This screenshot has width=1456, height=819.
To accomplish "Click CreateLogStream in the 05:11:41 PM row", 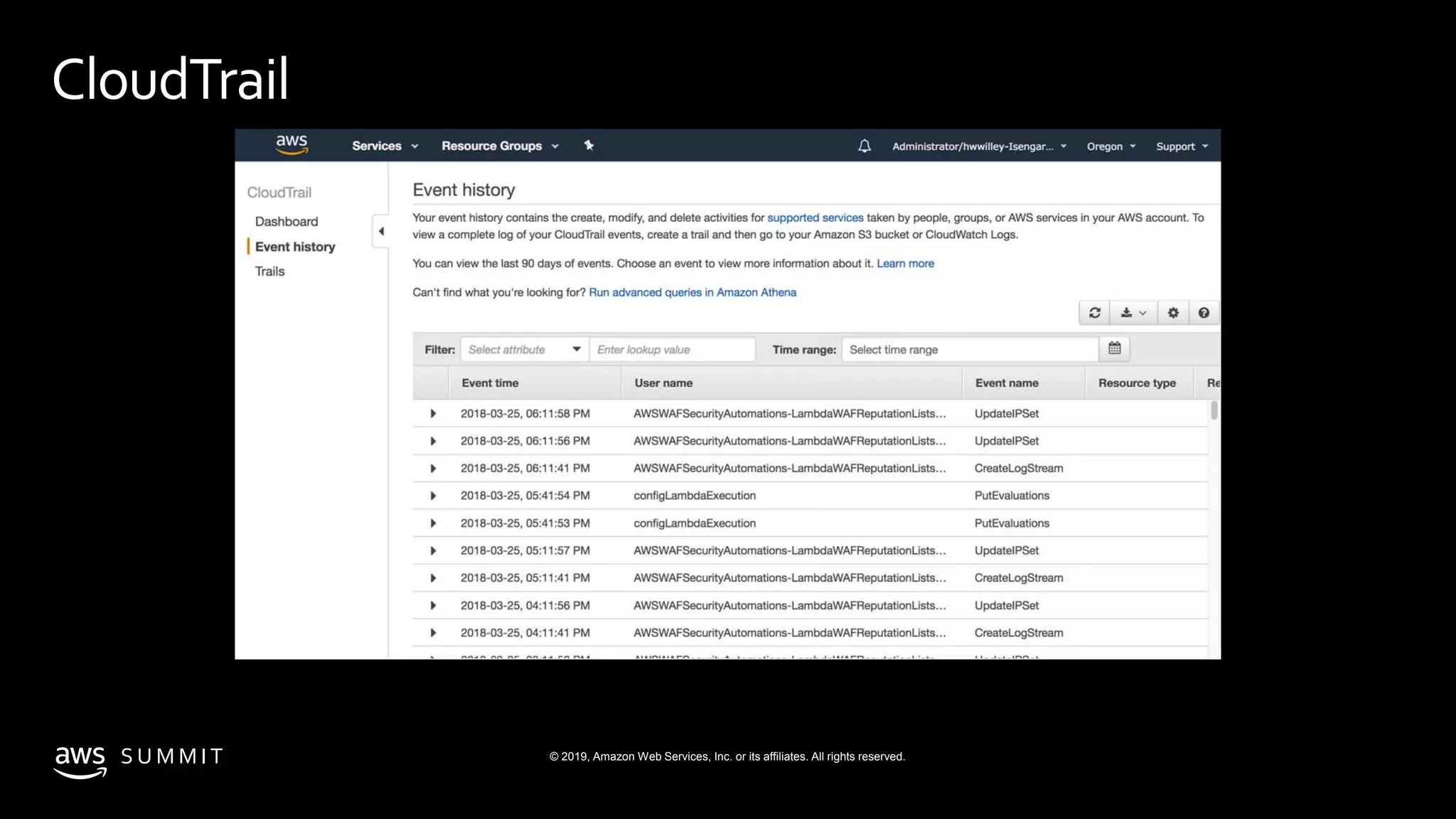I will click(1019, 578).
